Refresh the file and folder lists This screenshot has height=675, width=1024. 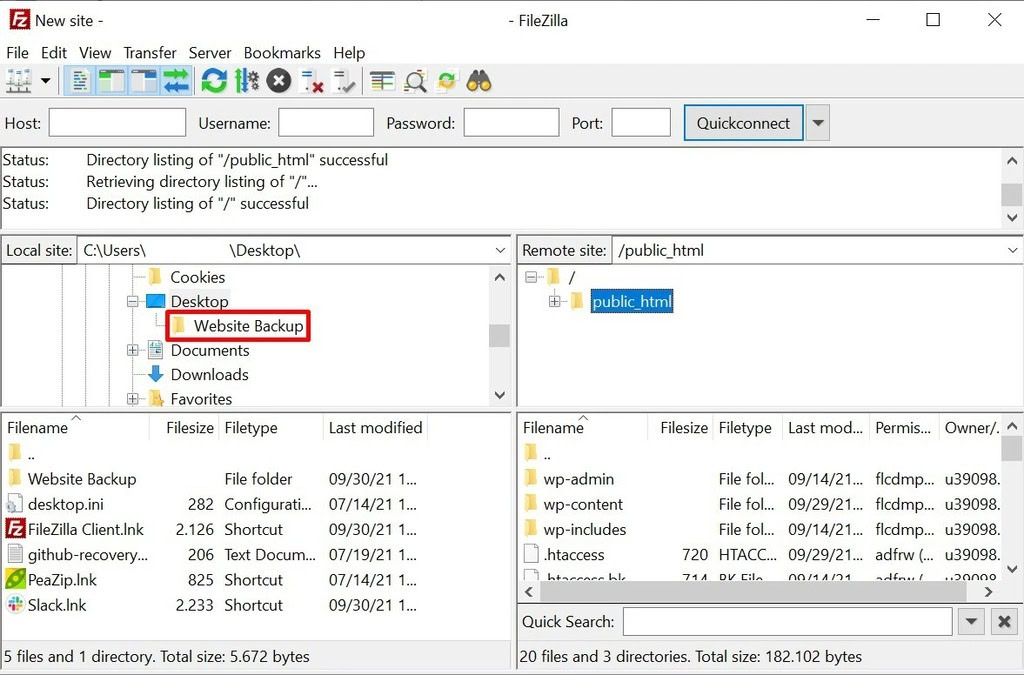tap(214, 80)
